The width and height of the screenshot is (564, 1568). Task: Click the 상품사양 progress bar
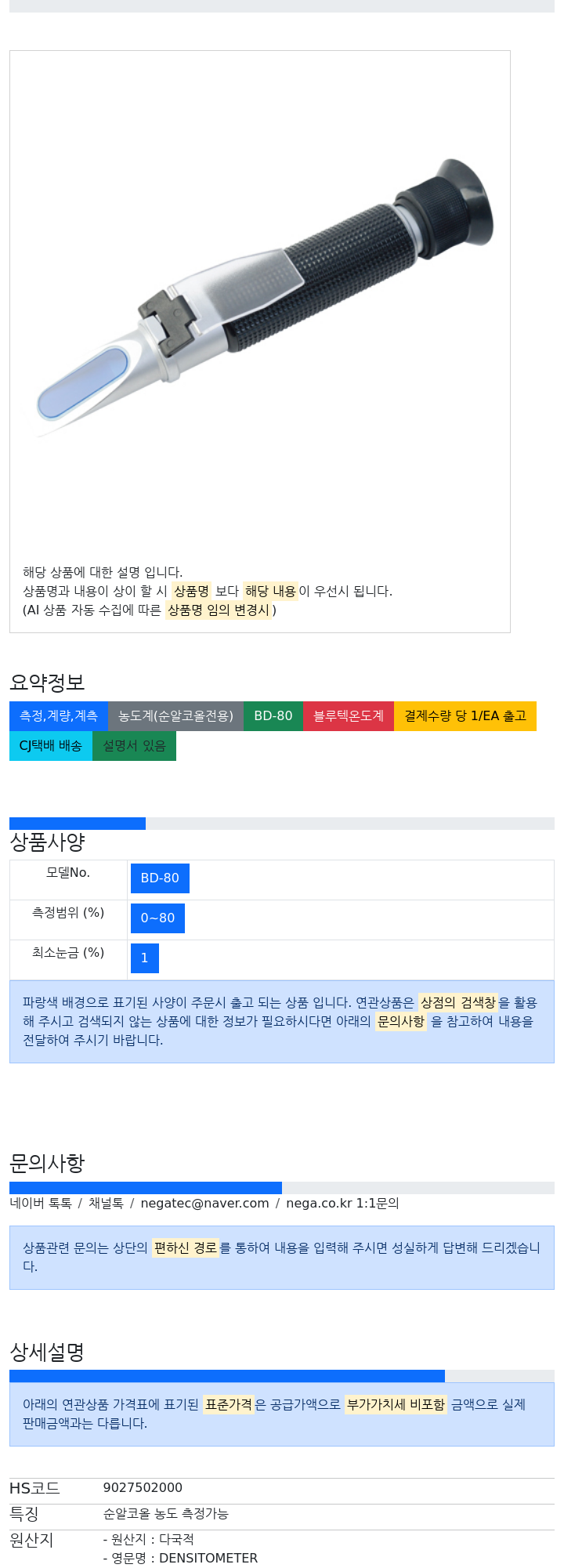pyautogui.click(x=282, y=824)
